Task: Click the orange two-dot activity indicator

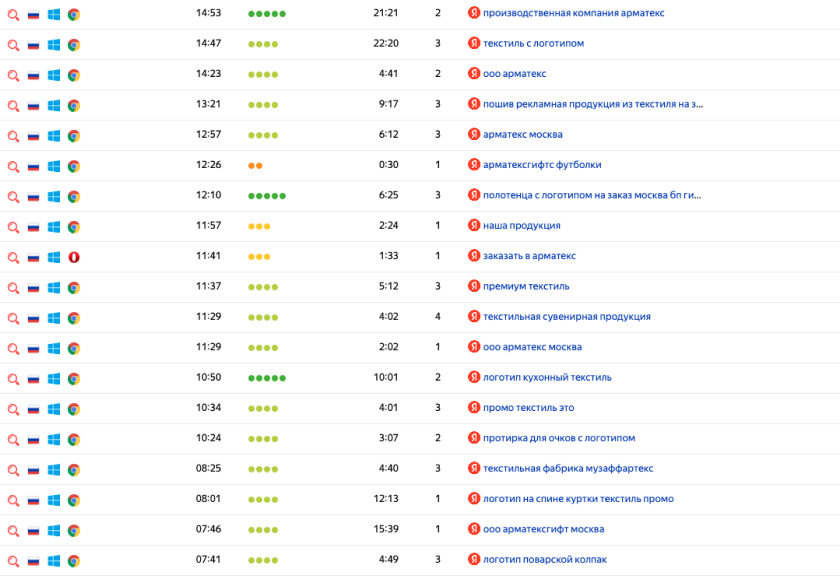Action: [x=255, y=166]
